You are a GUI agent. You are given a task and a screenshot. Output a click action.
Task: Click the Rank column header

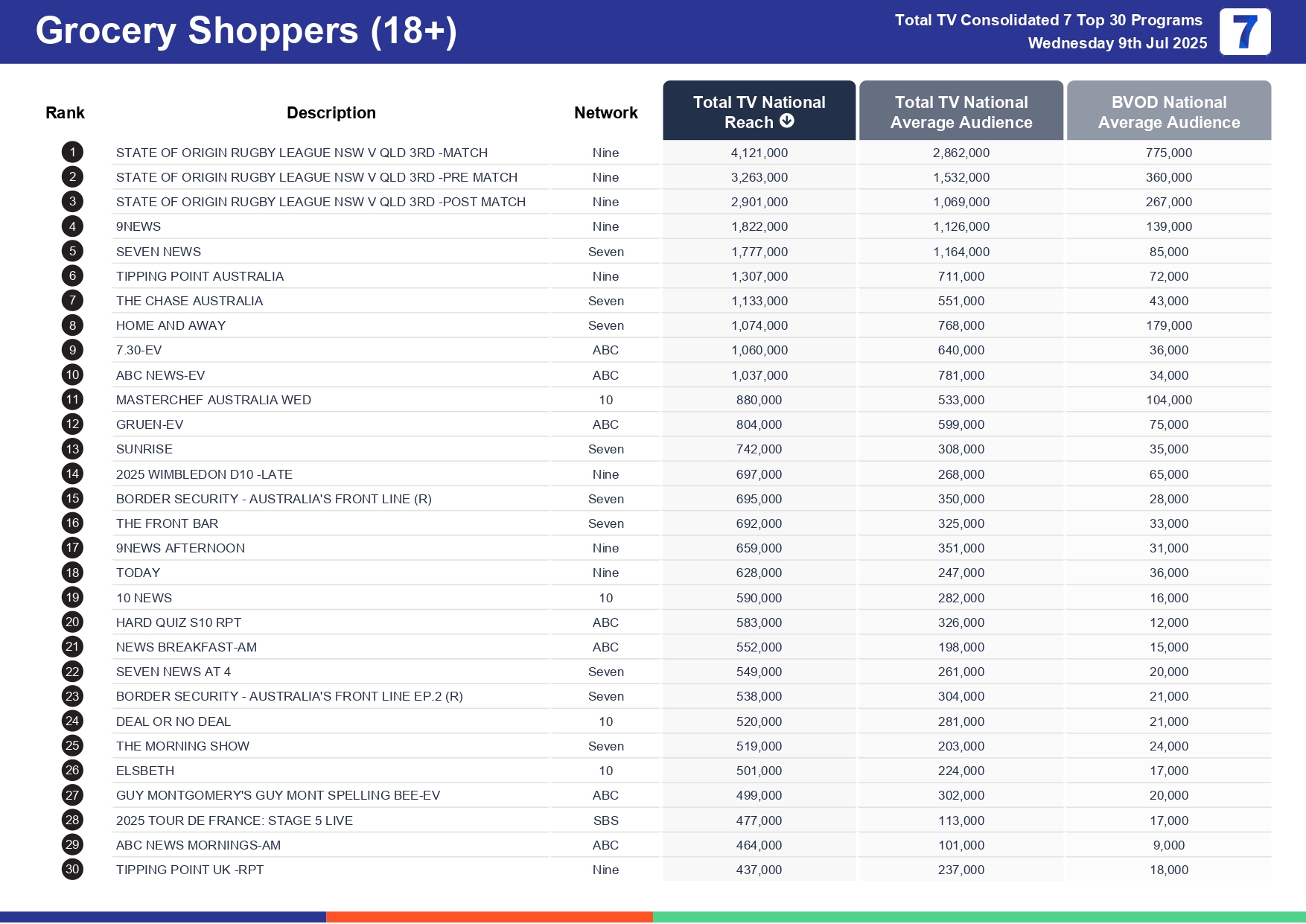(65, 112)
